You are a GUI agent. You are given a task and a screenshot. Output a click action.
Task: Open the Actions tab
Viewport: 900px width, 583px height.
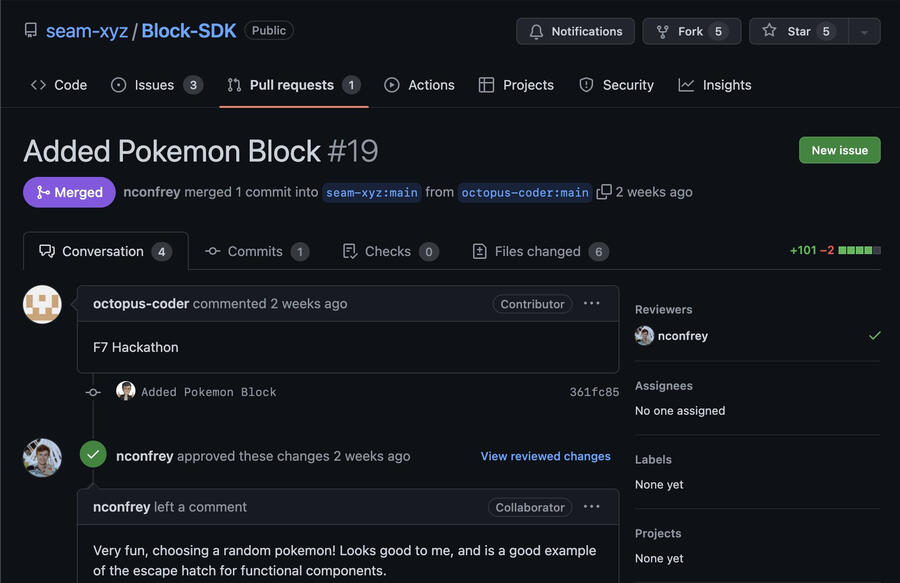click(419, 85)
